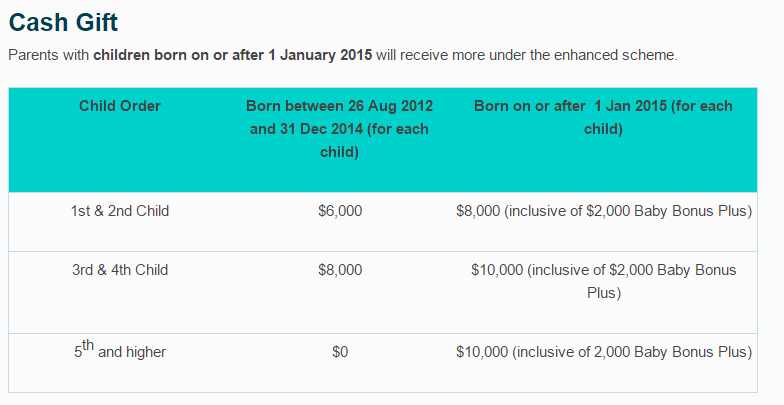Click the word 'Plus)' on second line of 3rd row
This screenshot has height=405, width=784.
[604, 292]
